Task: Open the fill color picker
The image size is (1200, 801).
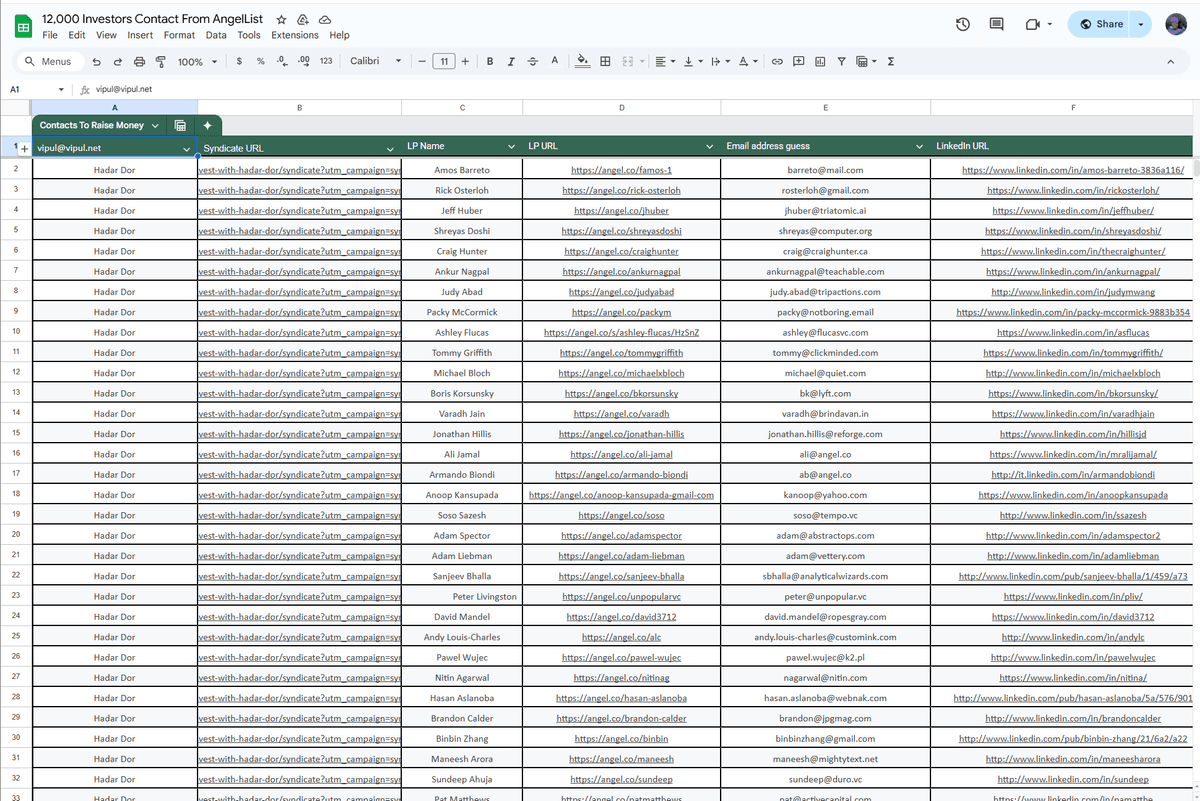Action: pos(583,61)
